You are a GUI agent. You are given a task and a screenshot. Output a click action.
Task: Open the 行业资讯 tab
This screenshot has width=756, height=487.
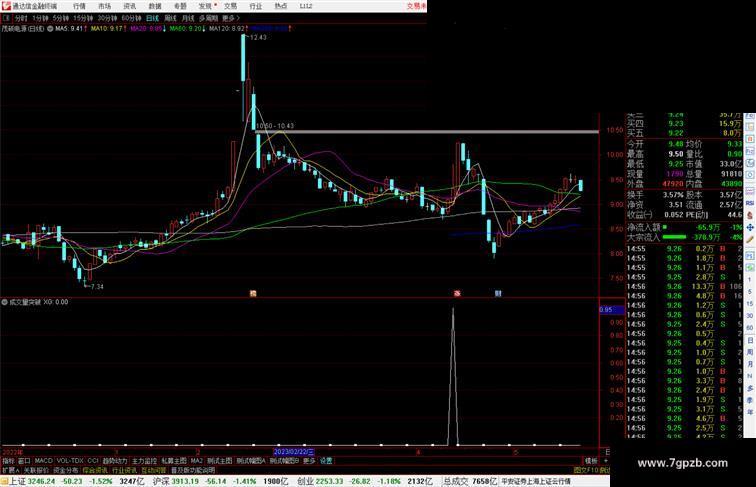124,470
